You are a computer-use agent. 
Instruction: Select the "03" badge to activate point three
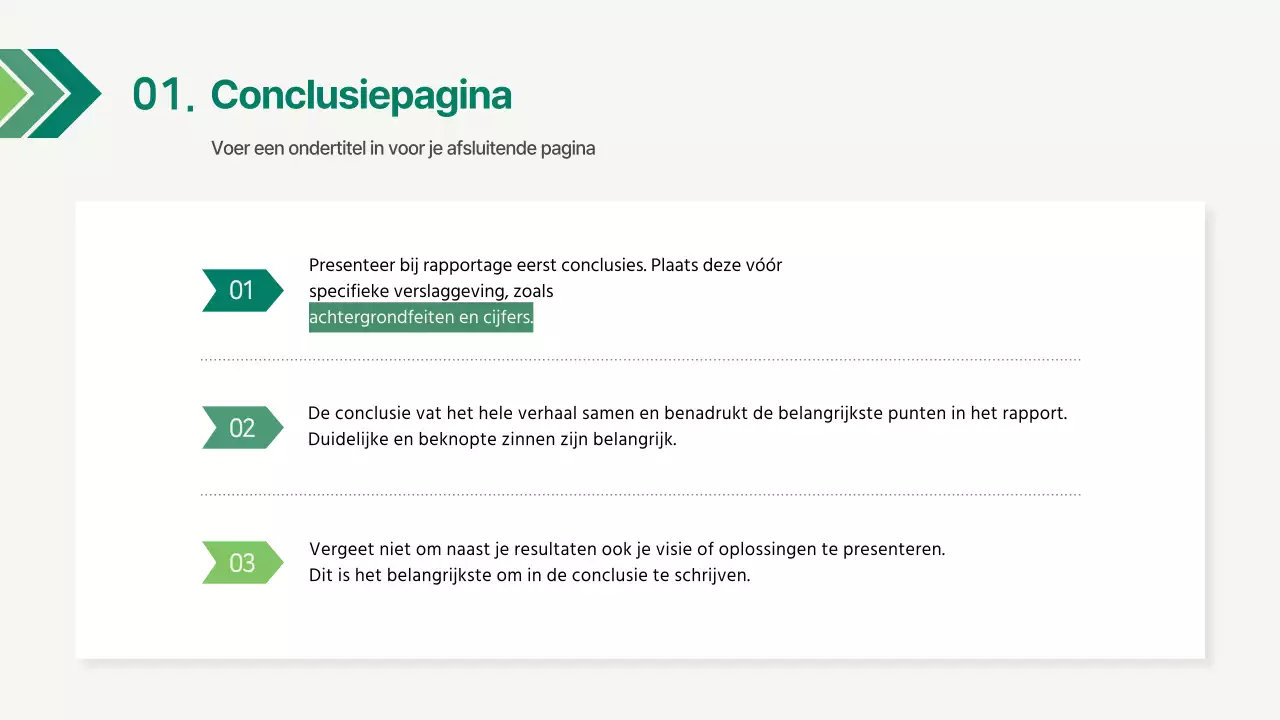tap(240, 562)
